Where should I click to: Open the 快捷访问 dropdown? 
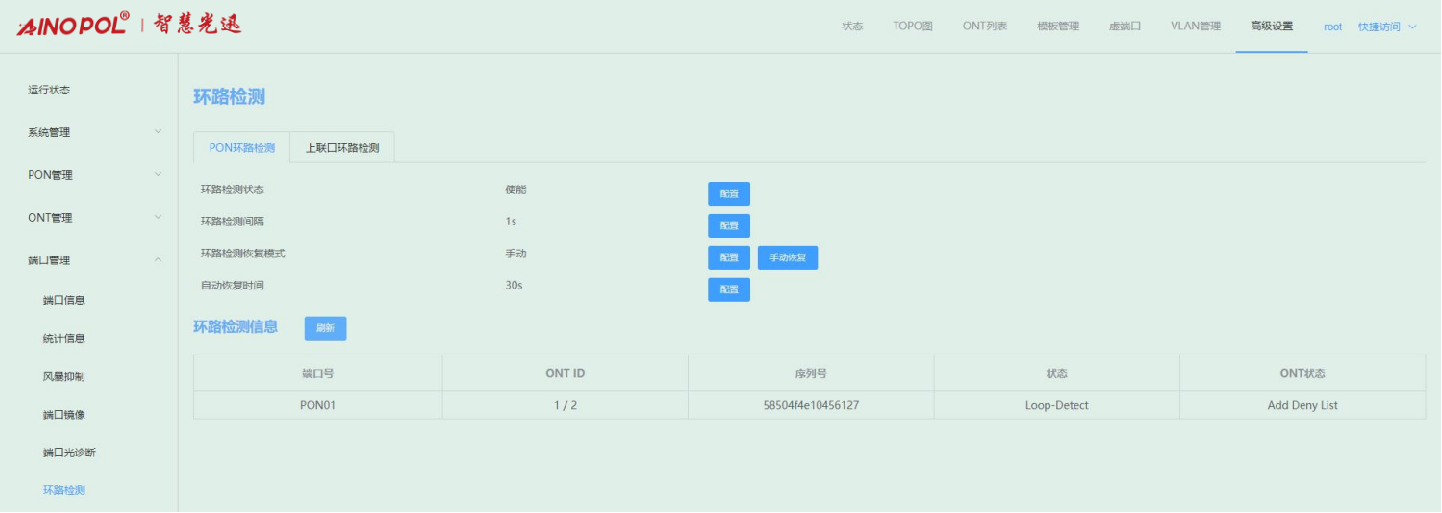tap(1386, 27)
